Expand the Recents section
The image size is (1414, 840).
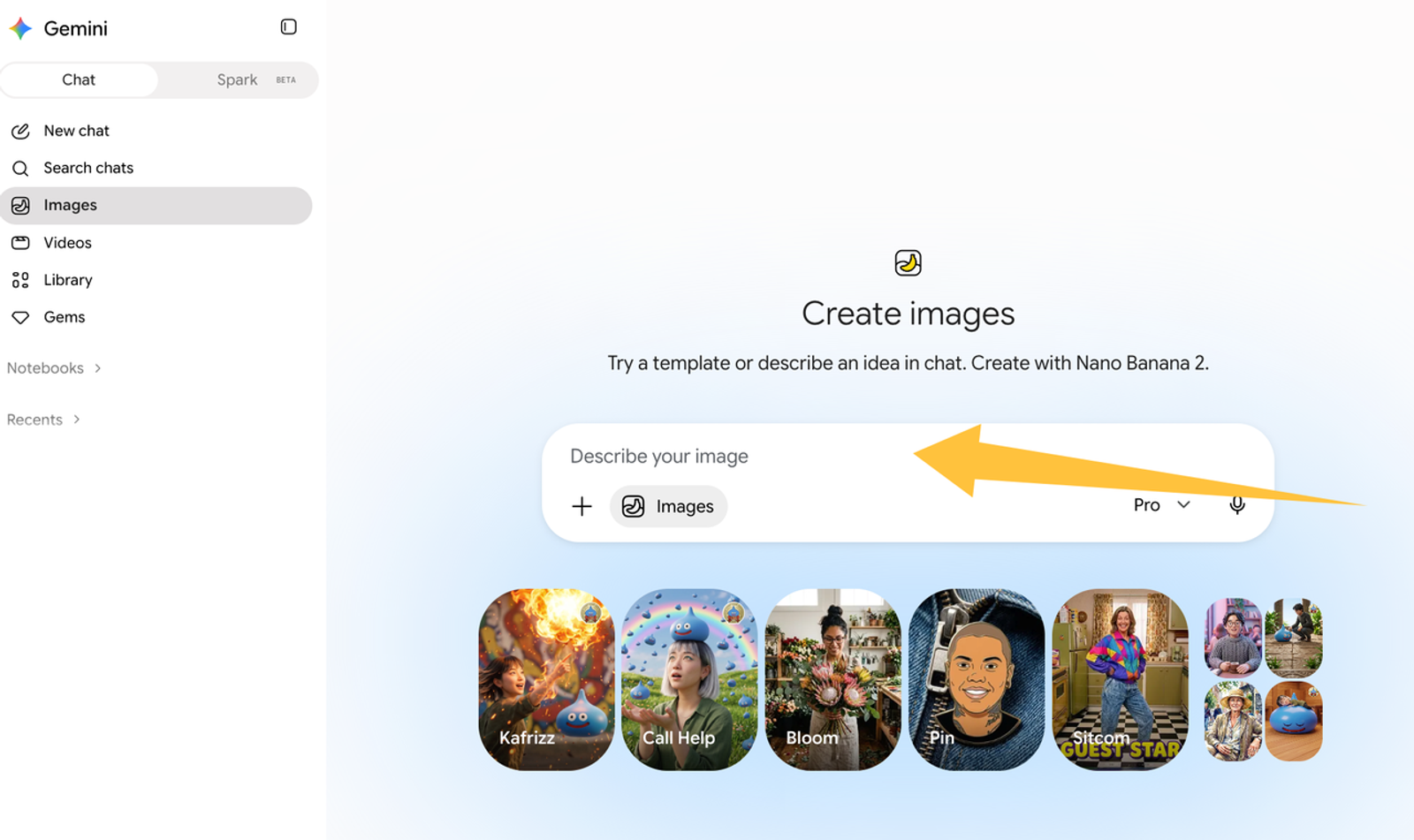pyautogui.click(x=44, y=420)
